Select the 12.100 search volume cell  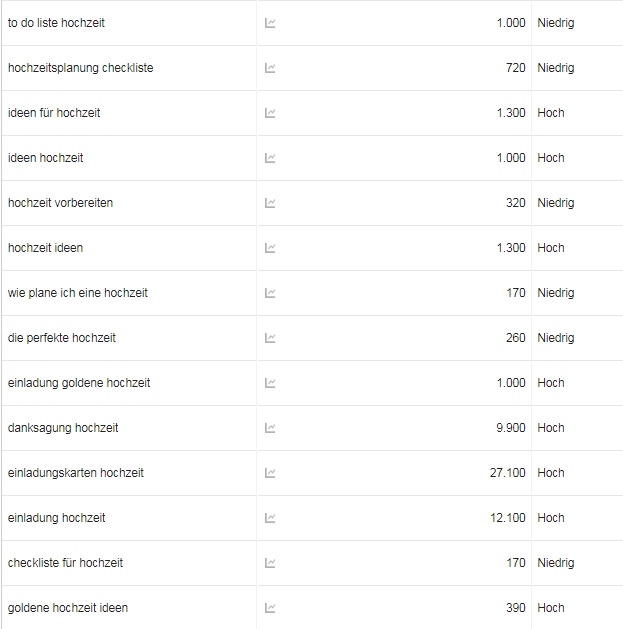pos(507,517)
